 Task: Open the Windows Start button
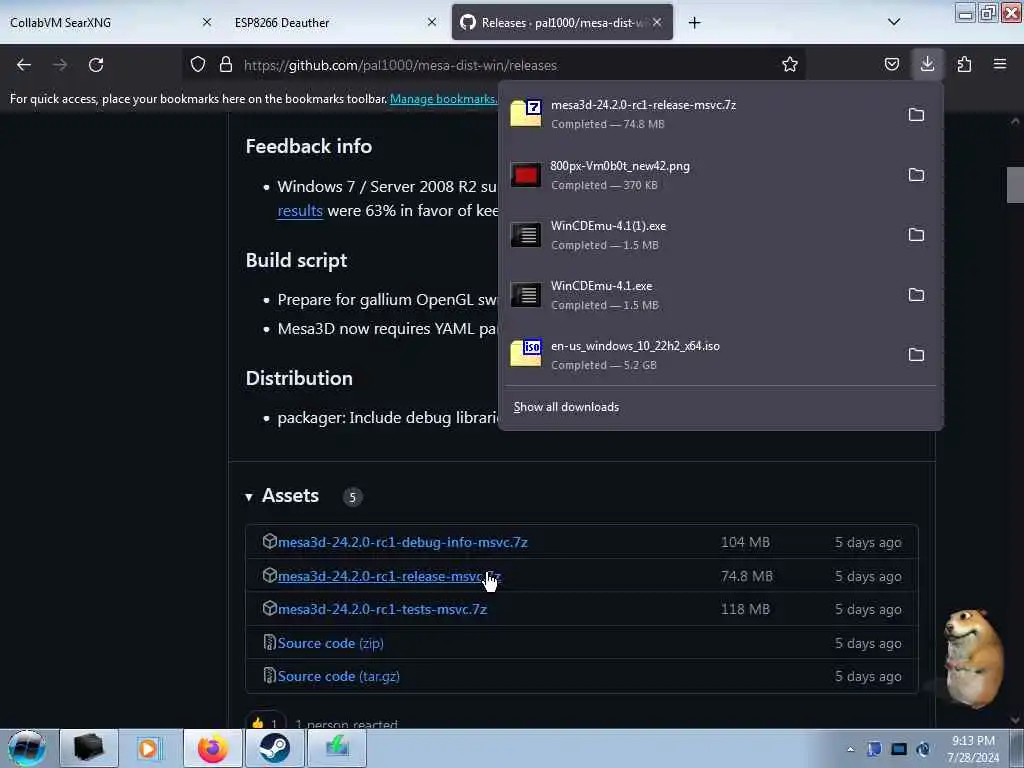coord(27,748)
